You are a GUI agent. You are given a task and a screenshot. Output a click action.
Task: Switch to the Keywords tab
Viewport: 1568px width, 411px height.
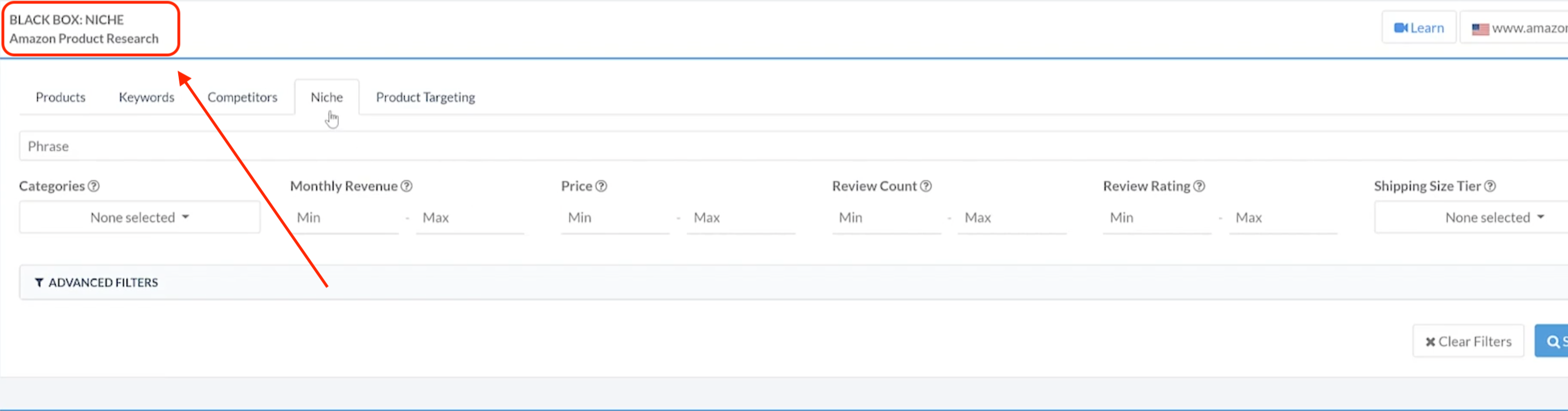click(x=146, y=97)
